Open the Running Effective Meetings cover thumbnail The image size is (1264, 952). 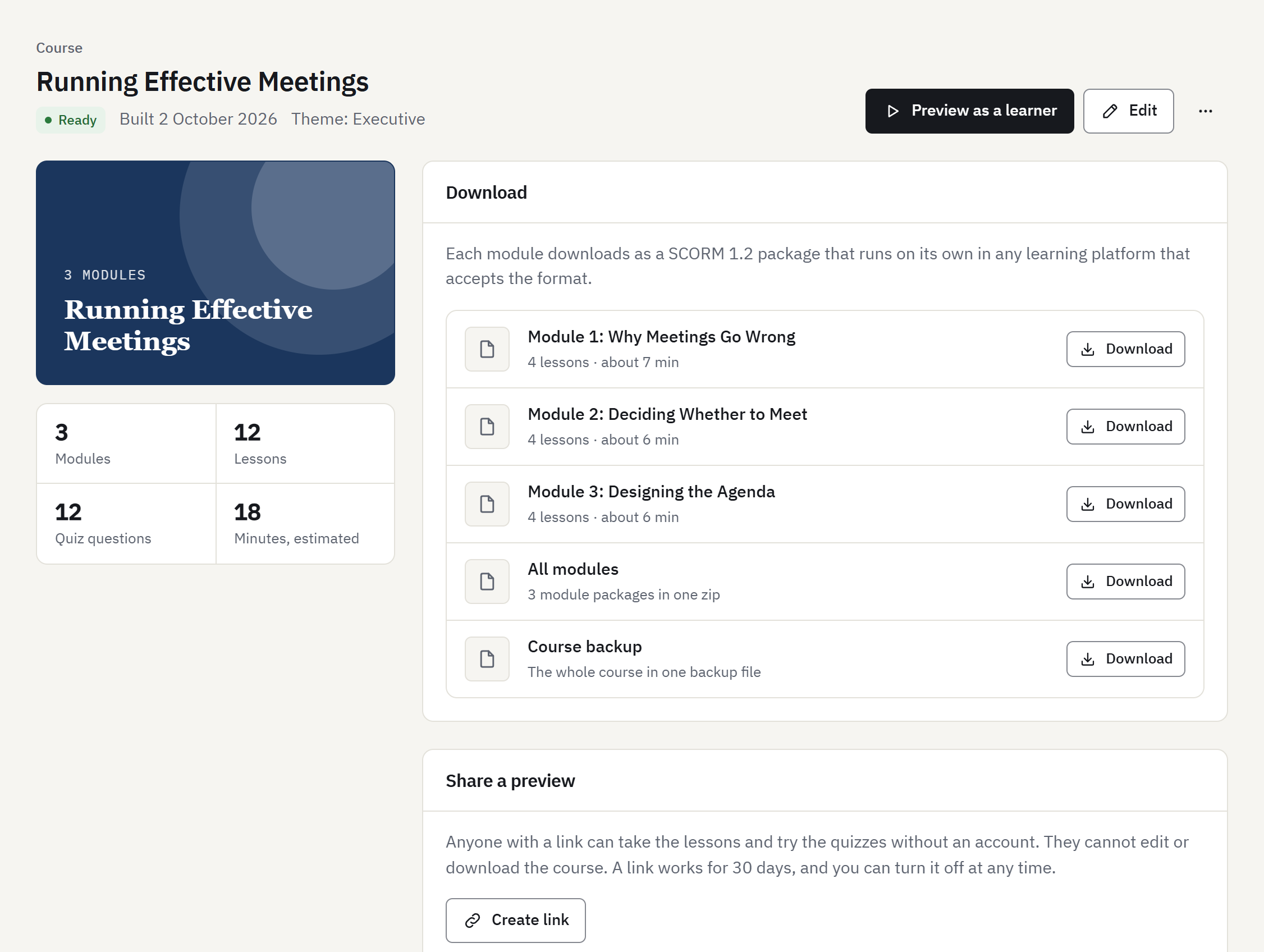(216, 273)
